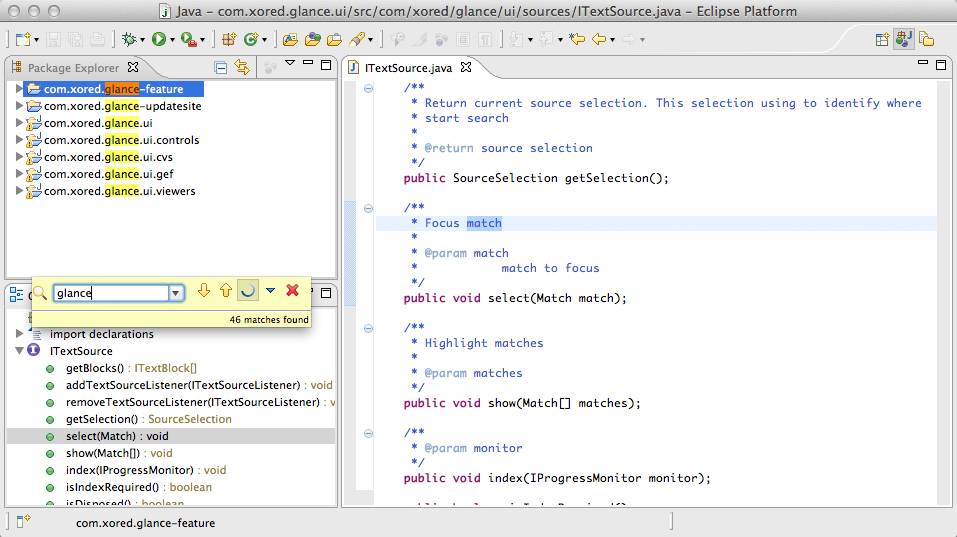Screen dimensions: 957x537
Task: Click the Next Annotation toolbar icon
Action: [x=516, y=40]
